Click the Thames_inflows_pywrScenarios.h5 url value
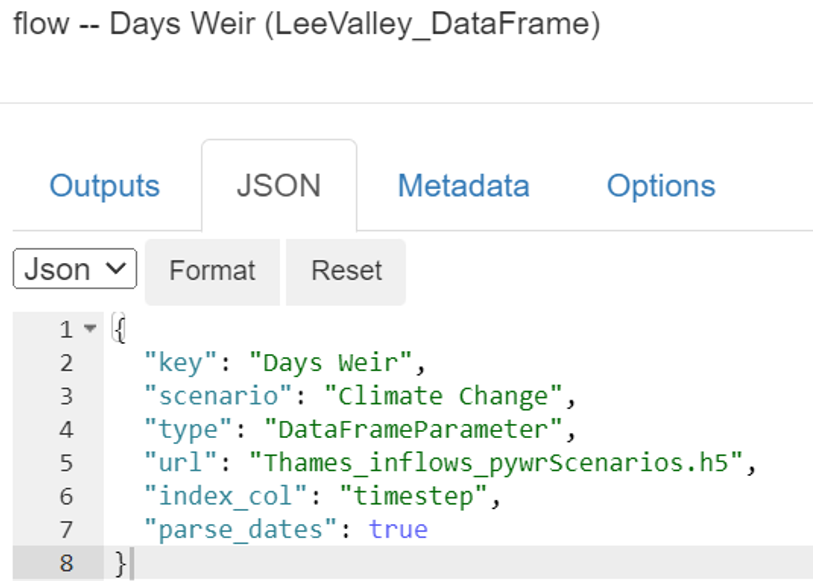813x581 pixels. click(x=498, y=463)
